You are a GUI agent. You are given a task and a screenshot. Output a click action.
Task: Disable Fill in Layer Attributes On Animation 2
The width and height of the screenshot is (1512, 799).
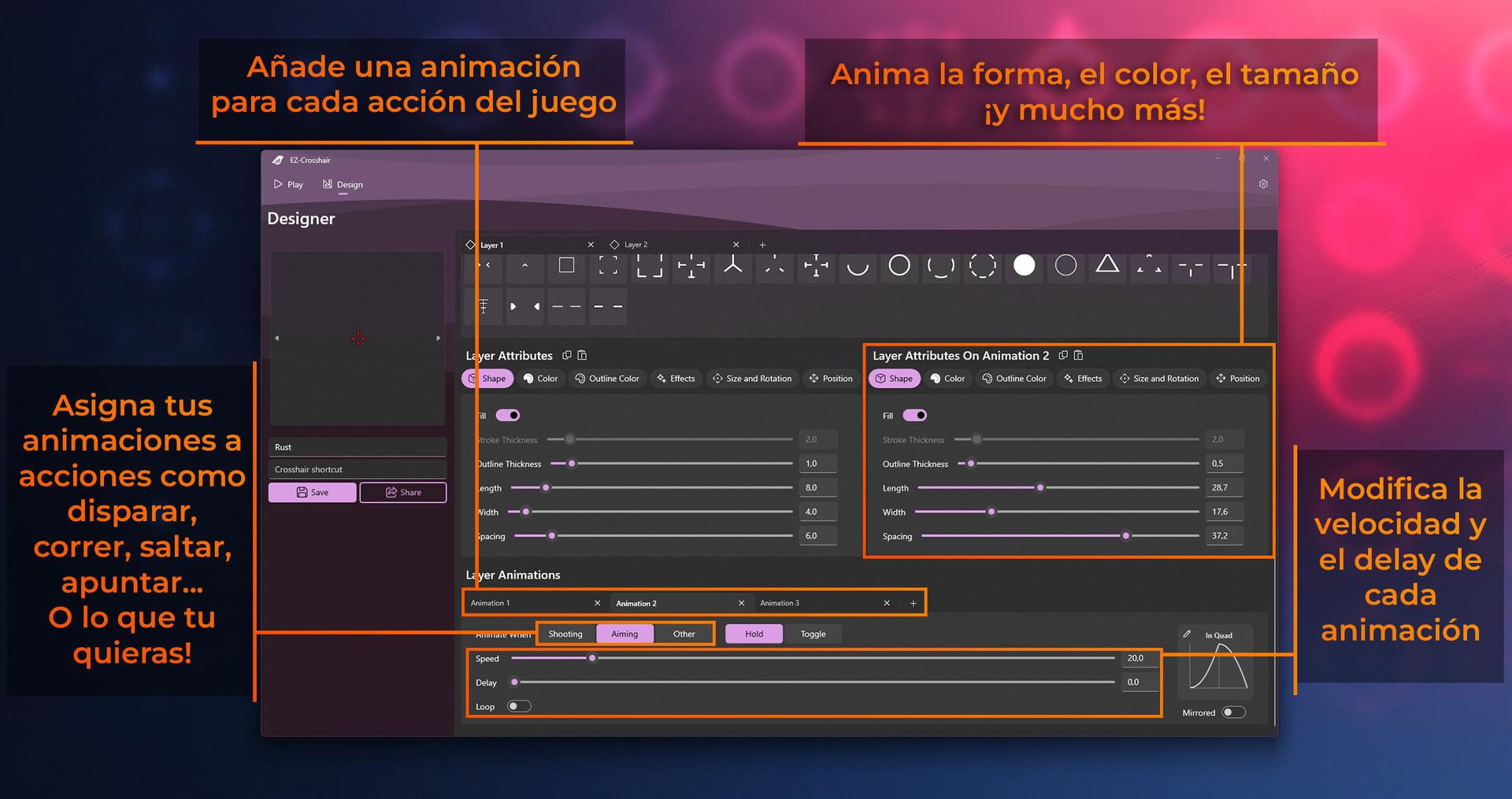pos(914,416)
